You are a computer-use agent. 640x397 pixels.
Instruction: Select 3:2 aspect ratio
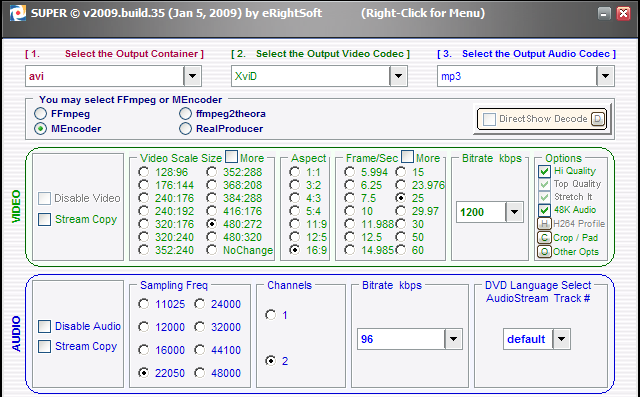click(x=295, y=185)
